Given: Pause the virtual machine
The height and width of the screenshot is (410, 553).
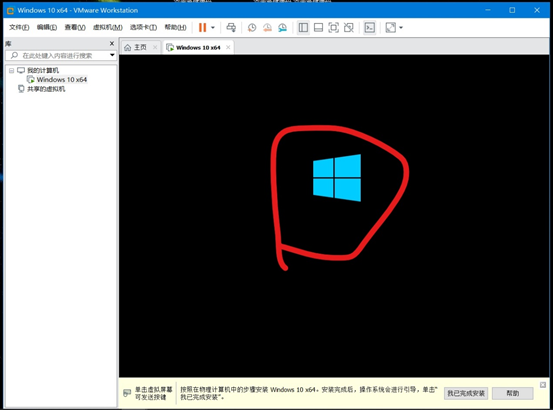Looking at the screenshot, I should coord(202,27).
